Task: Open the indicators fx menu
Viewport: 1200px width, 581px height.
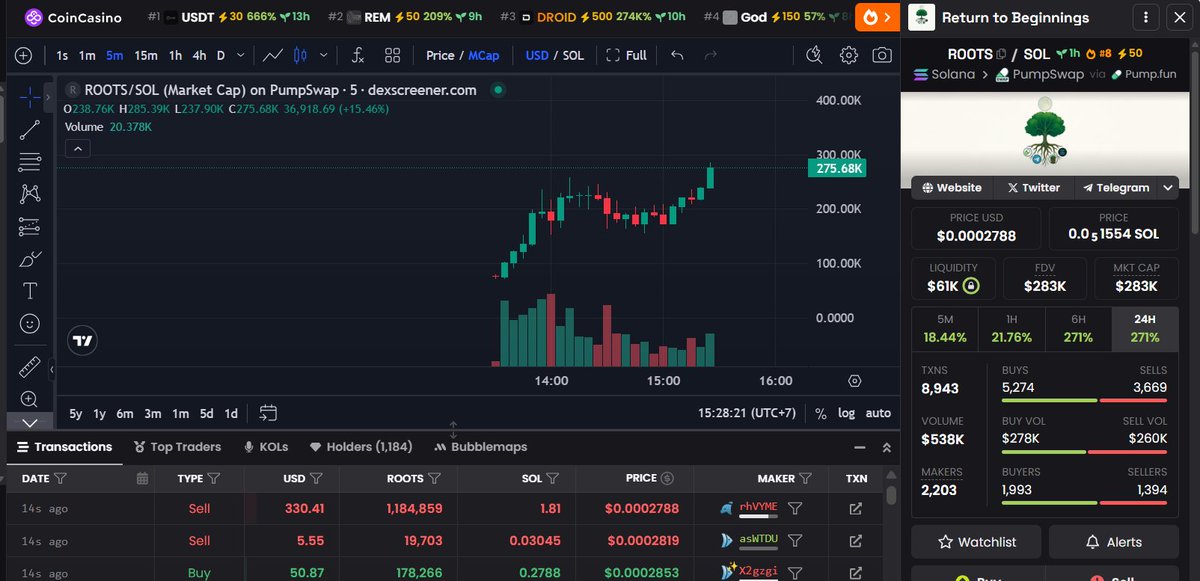Action: pyautogui.click(x=357, y=56)
